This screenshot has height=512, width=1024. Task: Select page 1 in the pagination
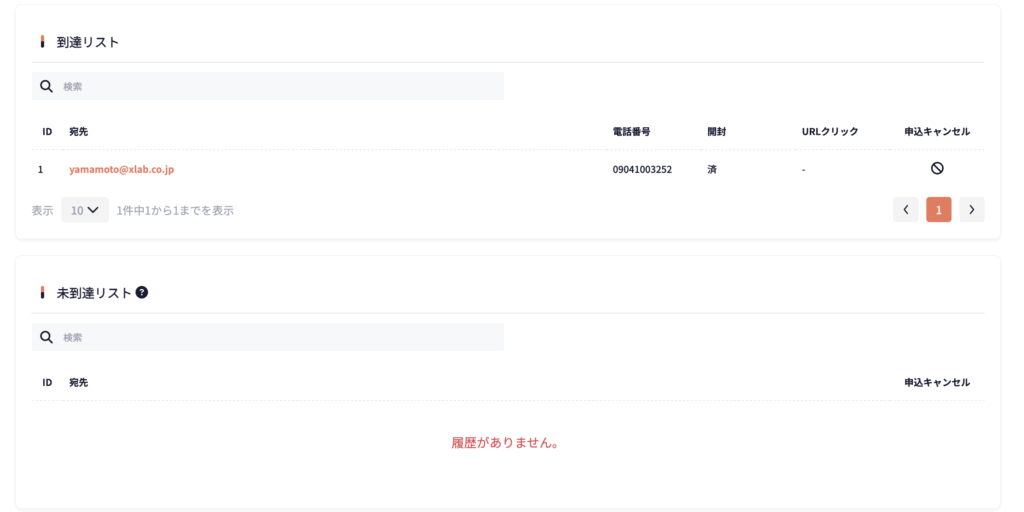pyautogui.click(x=938, y=209)
